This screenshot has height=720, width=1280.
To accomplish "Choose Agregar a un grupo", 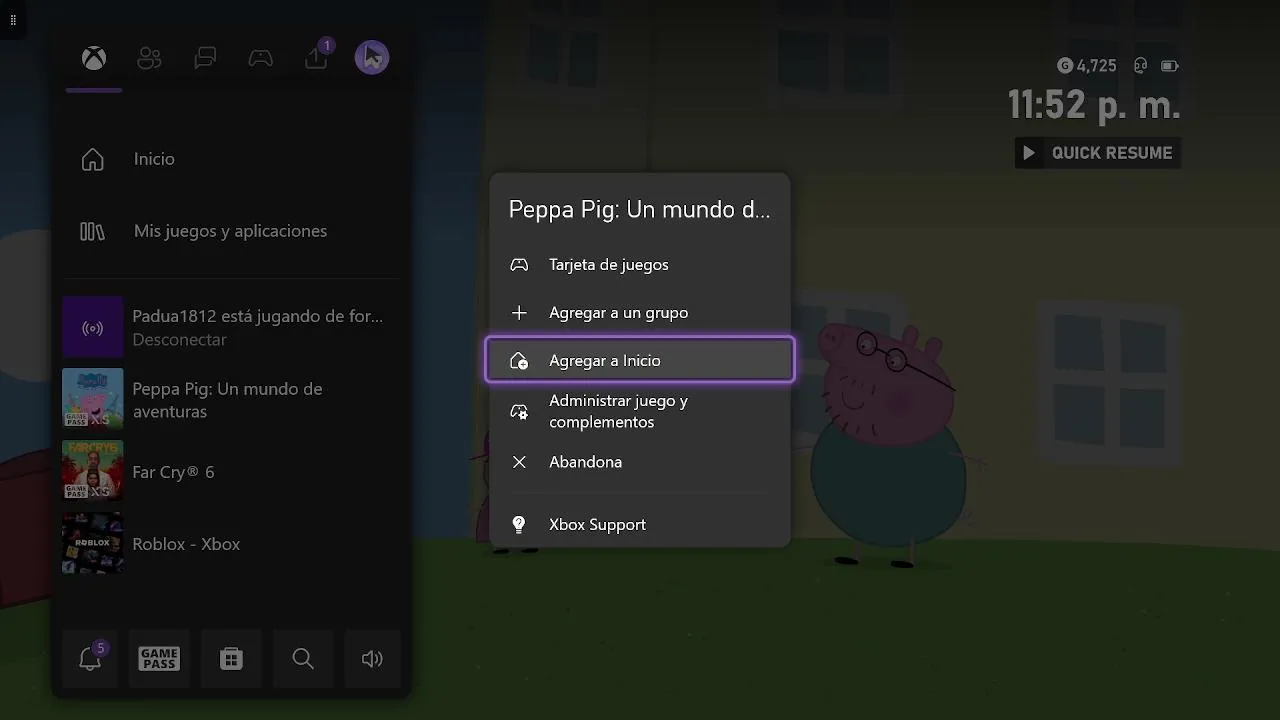I will (640, 313).
